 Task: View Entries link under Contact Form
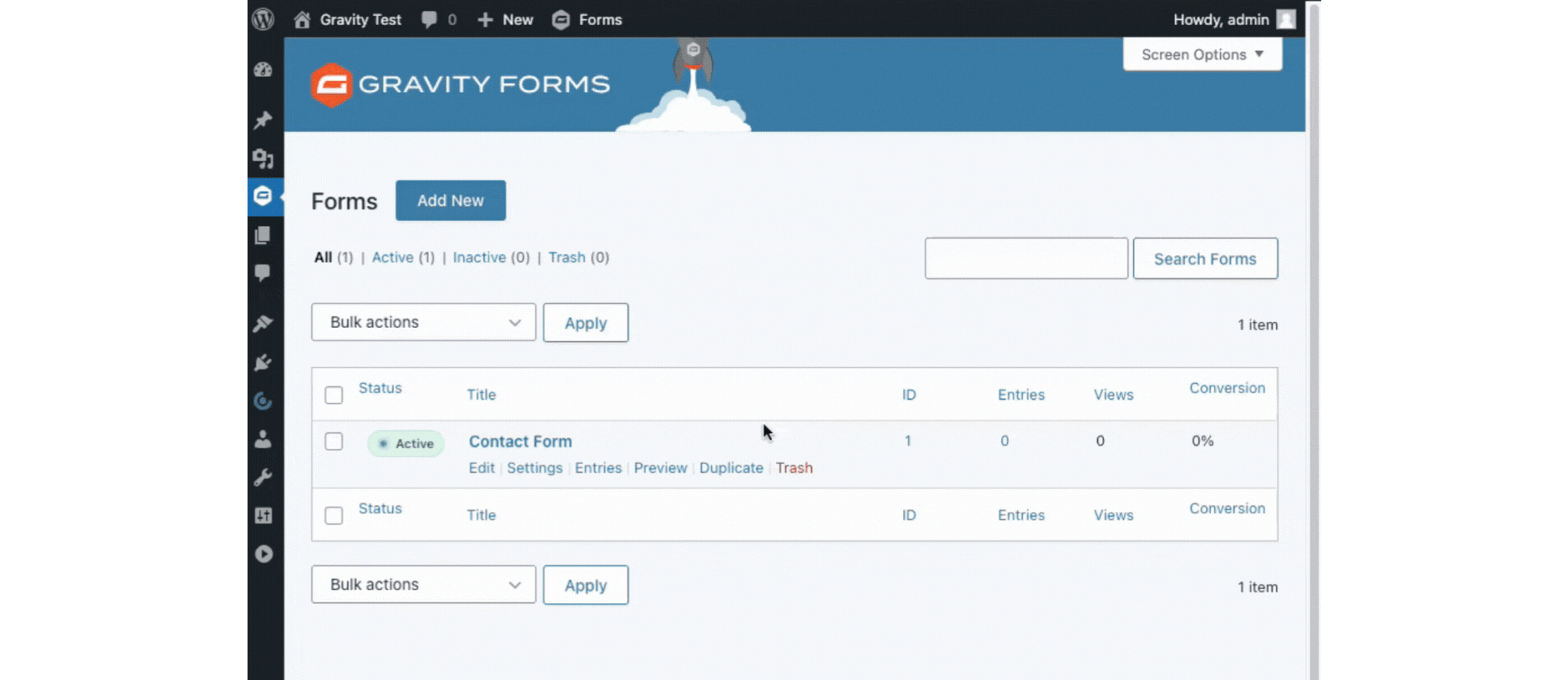[598, 468]
